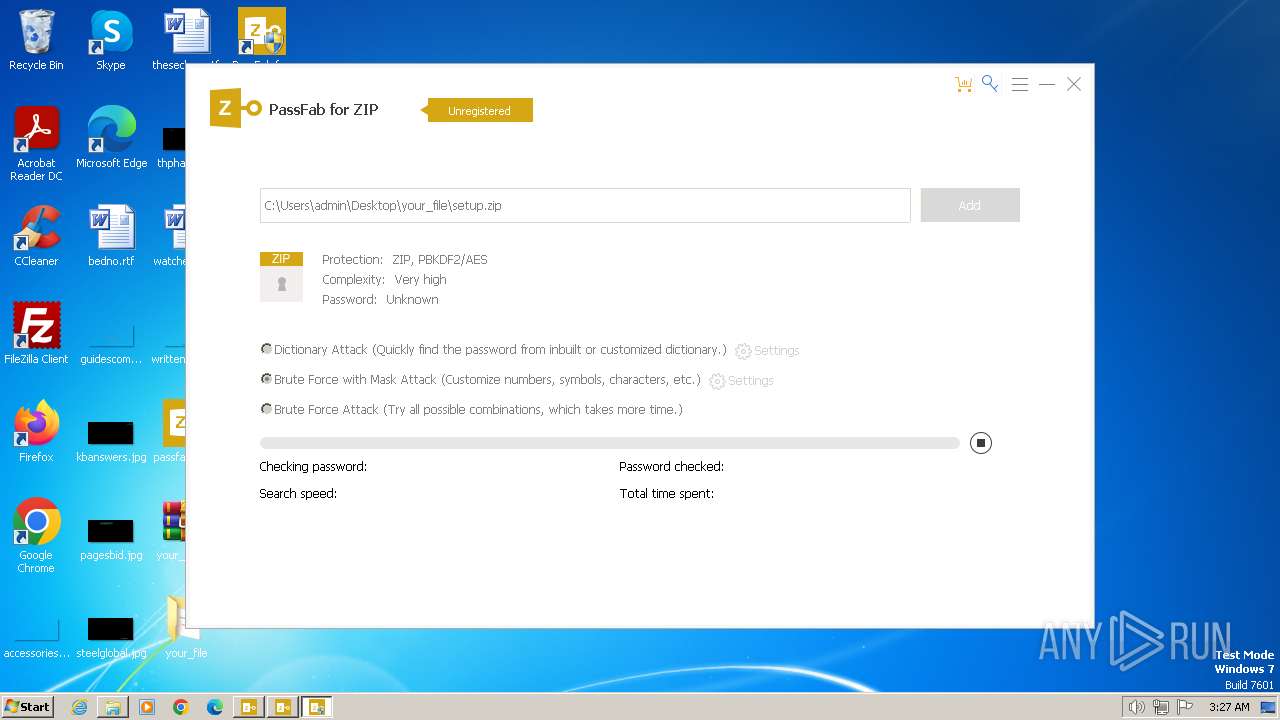
Task: Click the Start button
Action: 27,706
